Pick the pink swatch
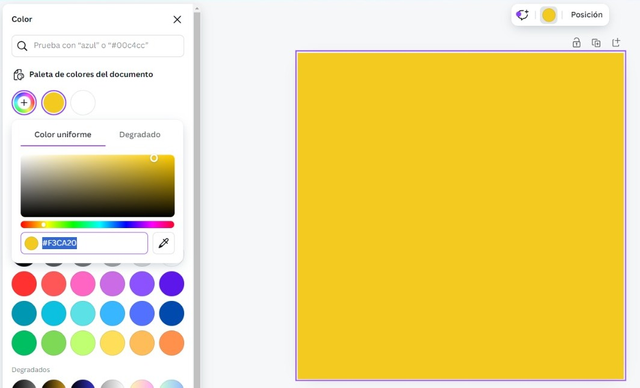 (x=83, y=284)
